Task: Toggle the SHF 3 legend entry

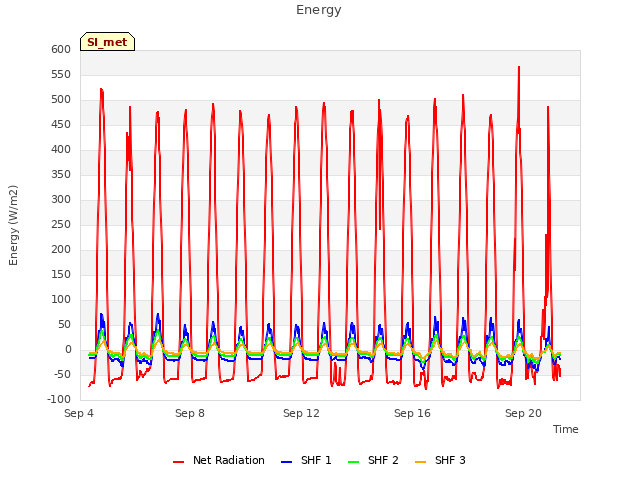Action: (440, 460)
